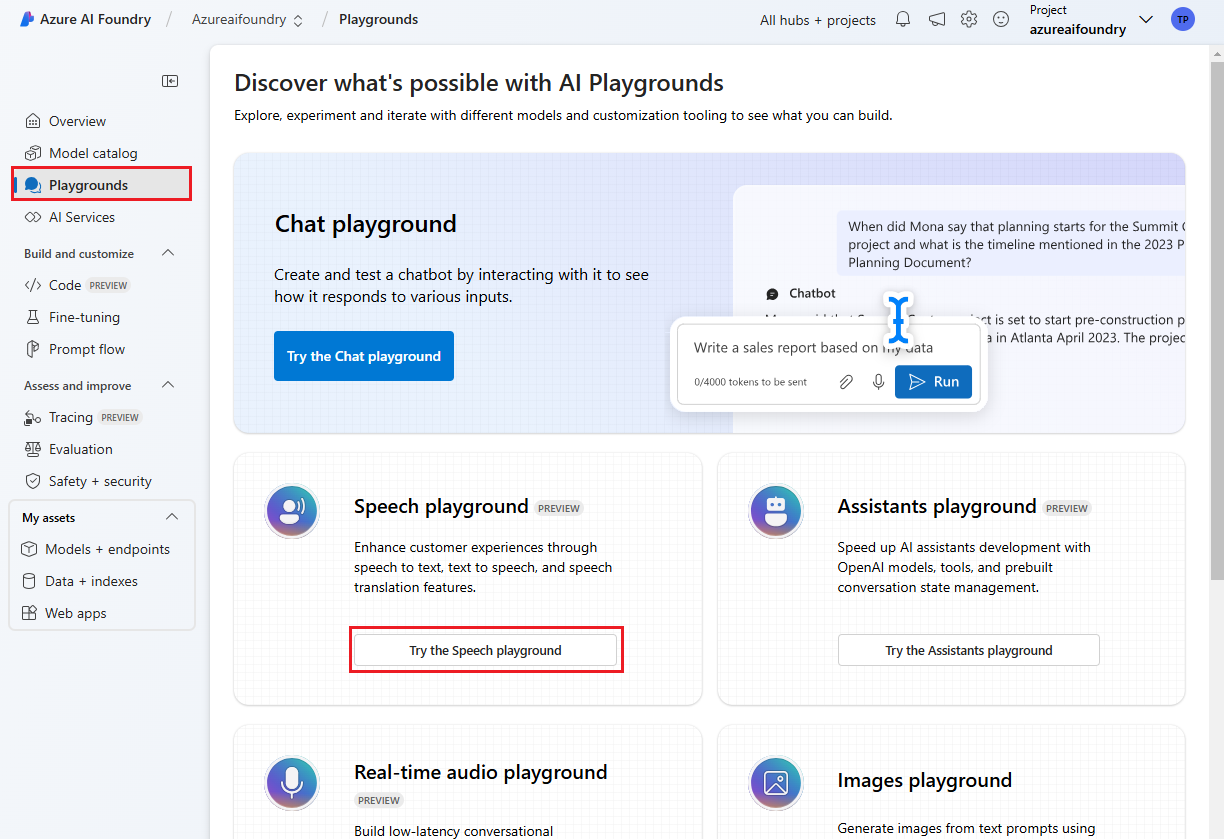Click the Real-time audio playground heading

(481, 772)
